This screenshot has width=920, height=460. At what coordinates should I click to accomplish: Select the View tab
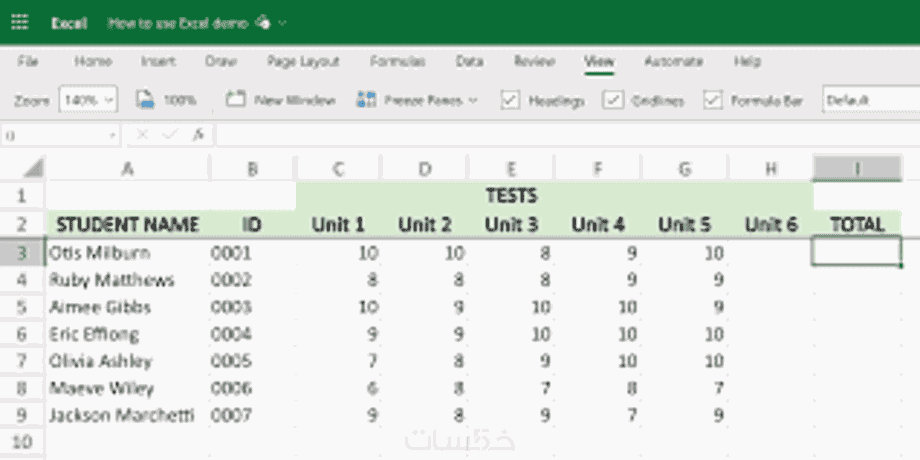[x=599, y=61]
